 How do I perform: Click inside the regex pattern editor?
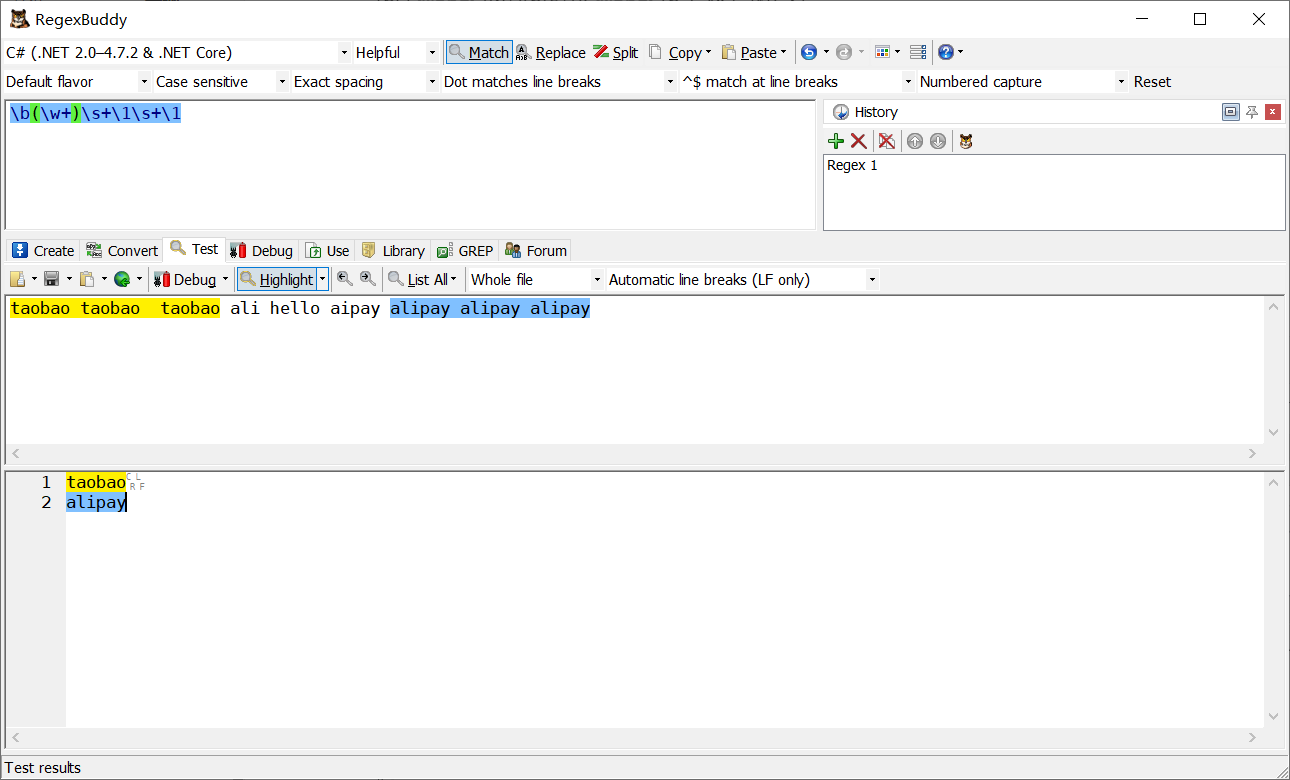tap(410, 165)
